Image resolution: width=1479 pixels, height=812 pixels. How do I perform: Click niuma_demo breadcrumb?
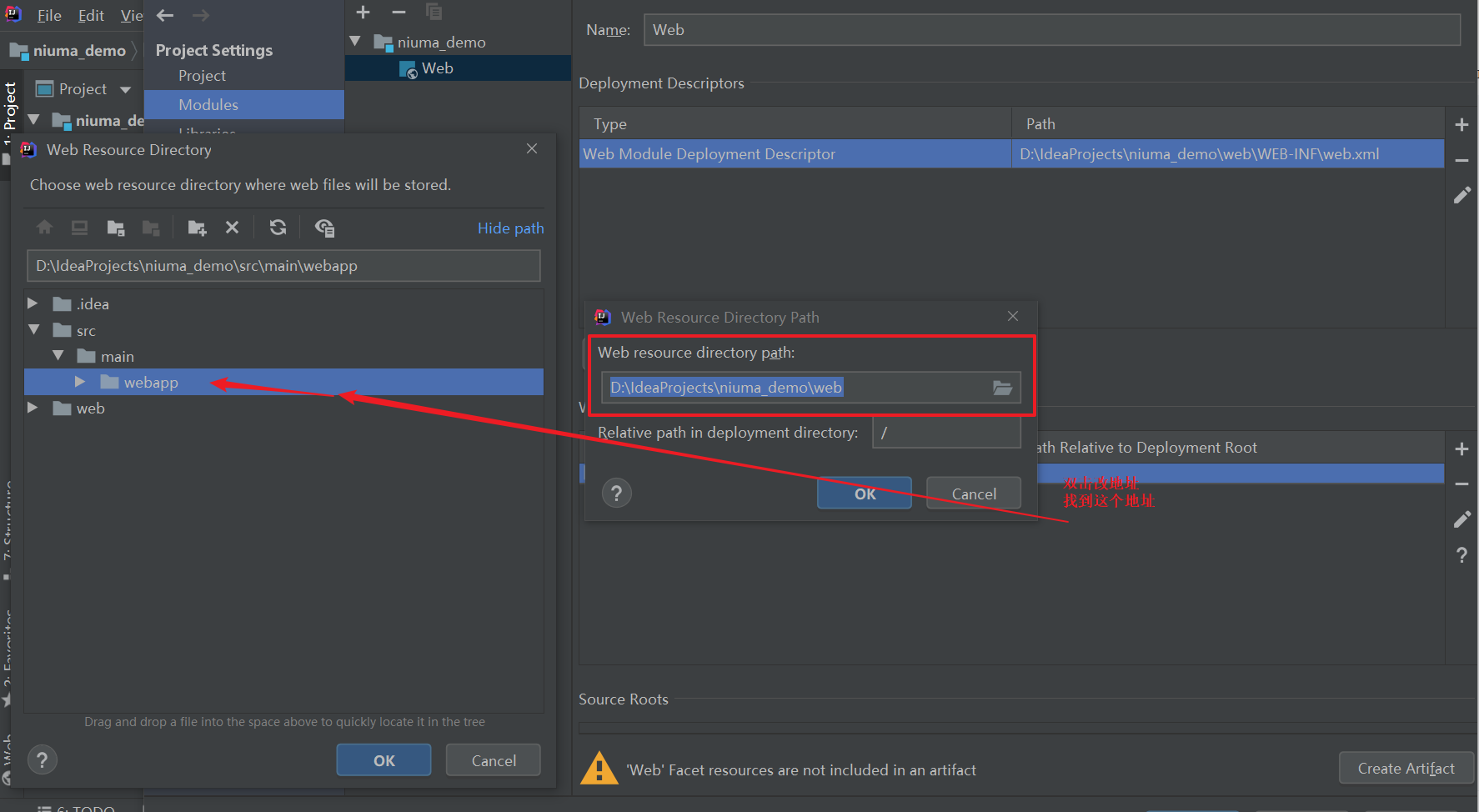pyautogui.click(x=68, y=51)
